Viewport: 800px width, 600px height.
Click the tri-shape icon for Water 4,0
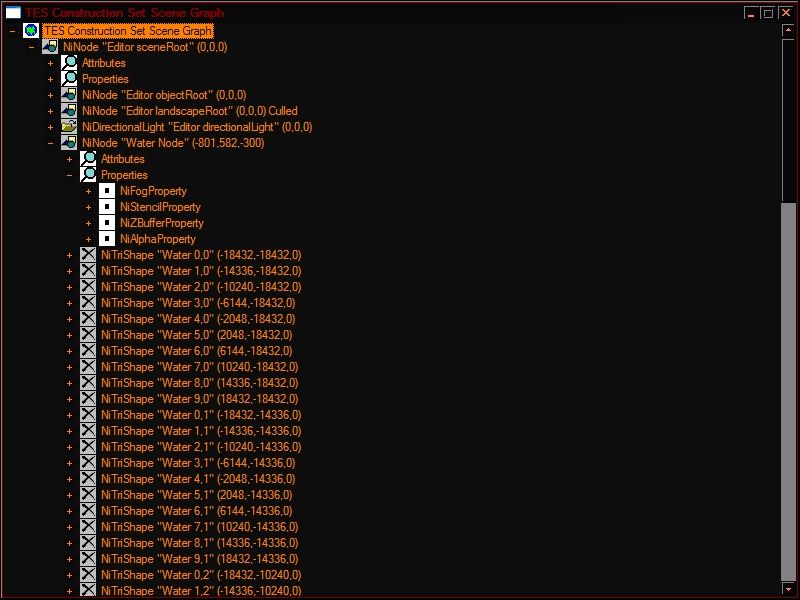(x=88, y=318)
